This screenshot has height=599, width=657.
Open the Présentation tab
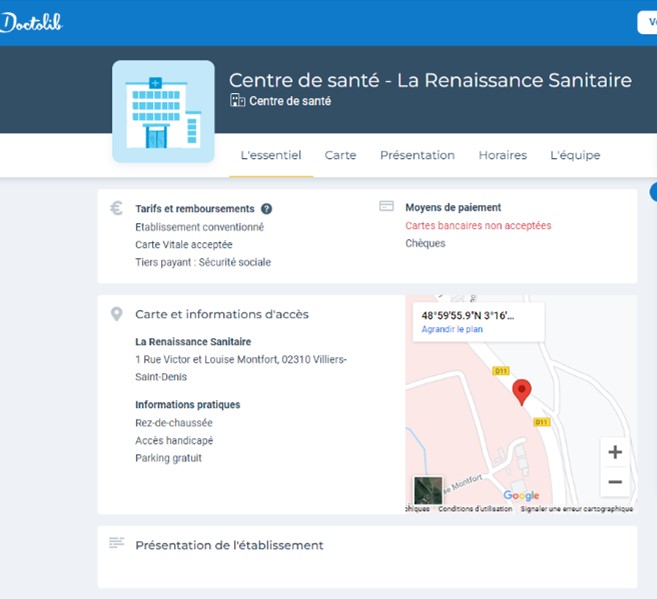point(417,155)
